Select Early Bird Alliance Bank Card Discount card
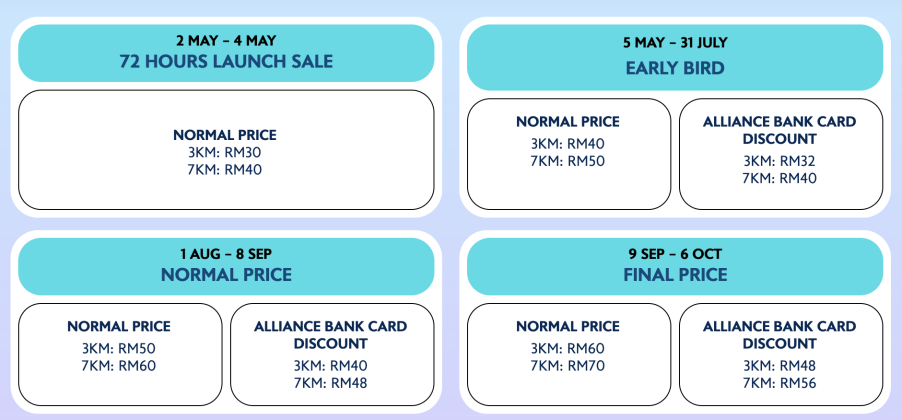This screenshot has height=420, width=902. click(781, 154)
